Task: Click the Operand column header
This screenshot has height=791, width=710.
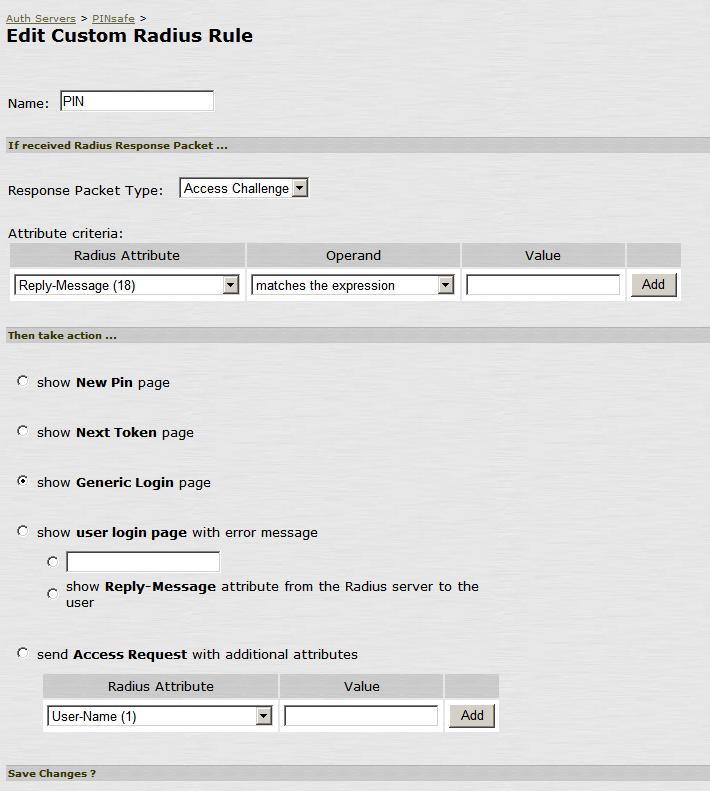Action: pyautogui.click(x=353, y=255)
